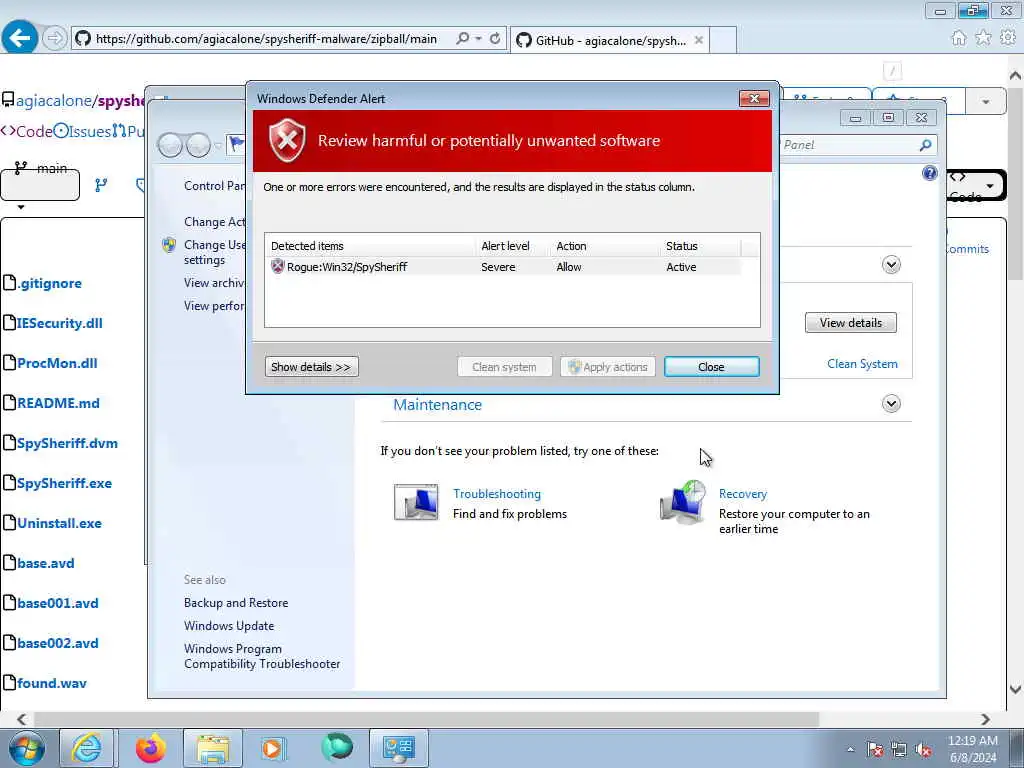Open the SpySheriff.dvm file
The width and height of the screenshot is (1024, 768).
(x=67, y=443)
